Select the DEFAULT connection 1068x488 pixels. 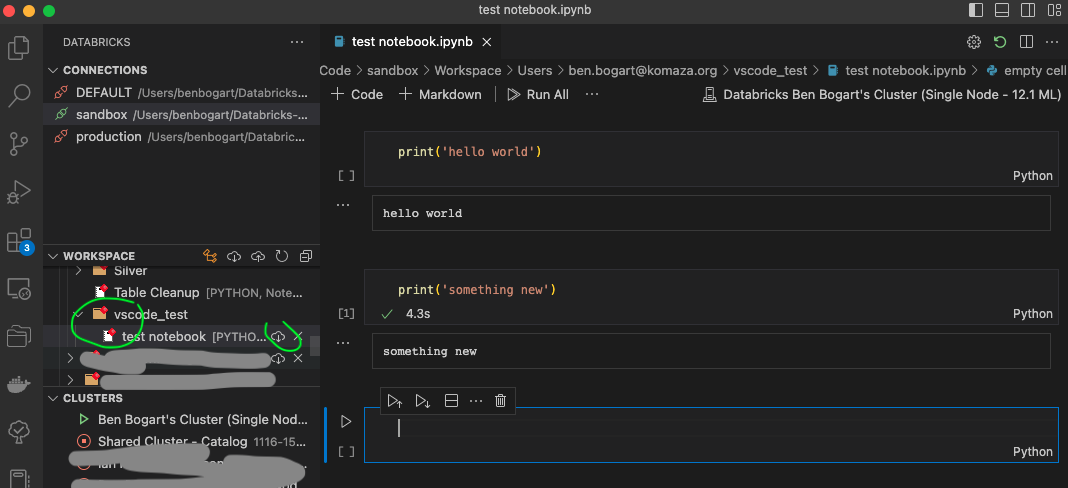pyautogui.click(x=181, y=93)
